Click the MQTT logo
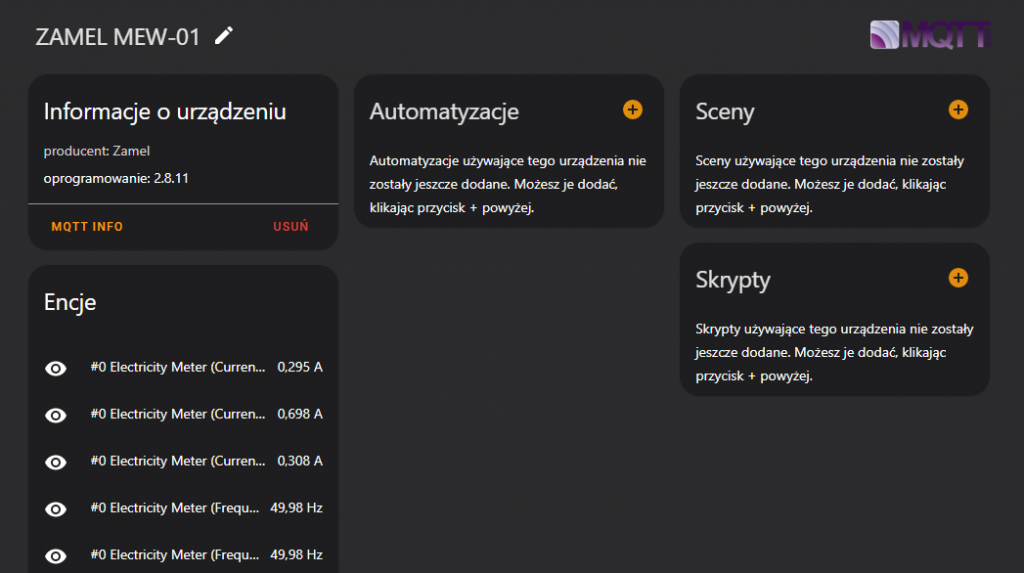Viewport: 1024px width, 573px height. click(x=929, y=35)
